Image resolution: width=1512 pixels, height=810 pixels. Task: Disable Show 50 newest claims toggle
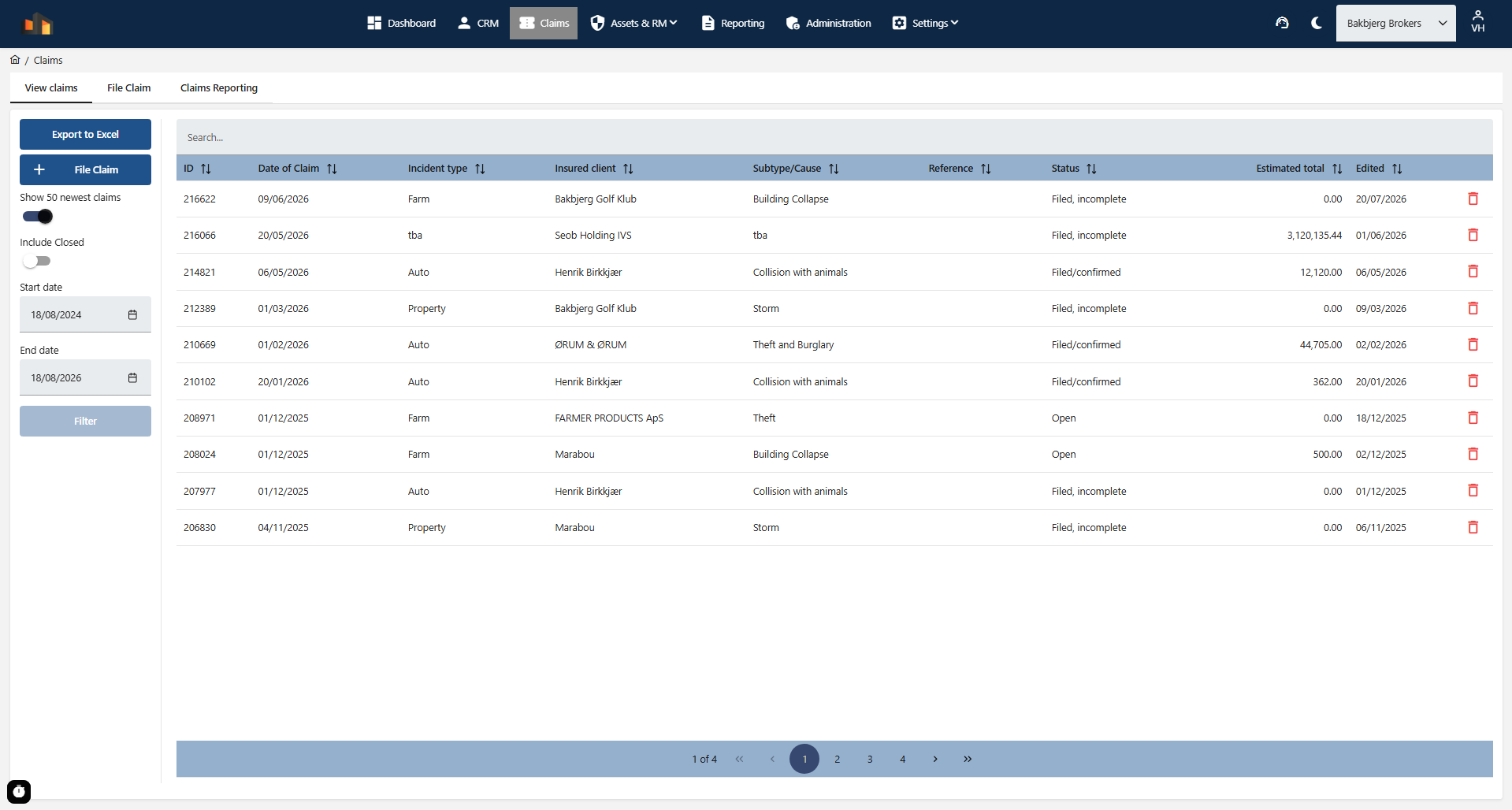point(37,216)
